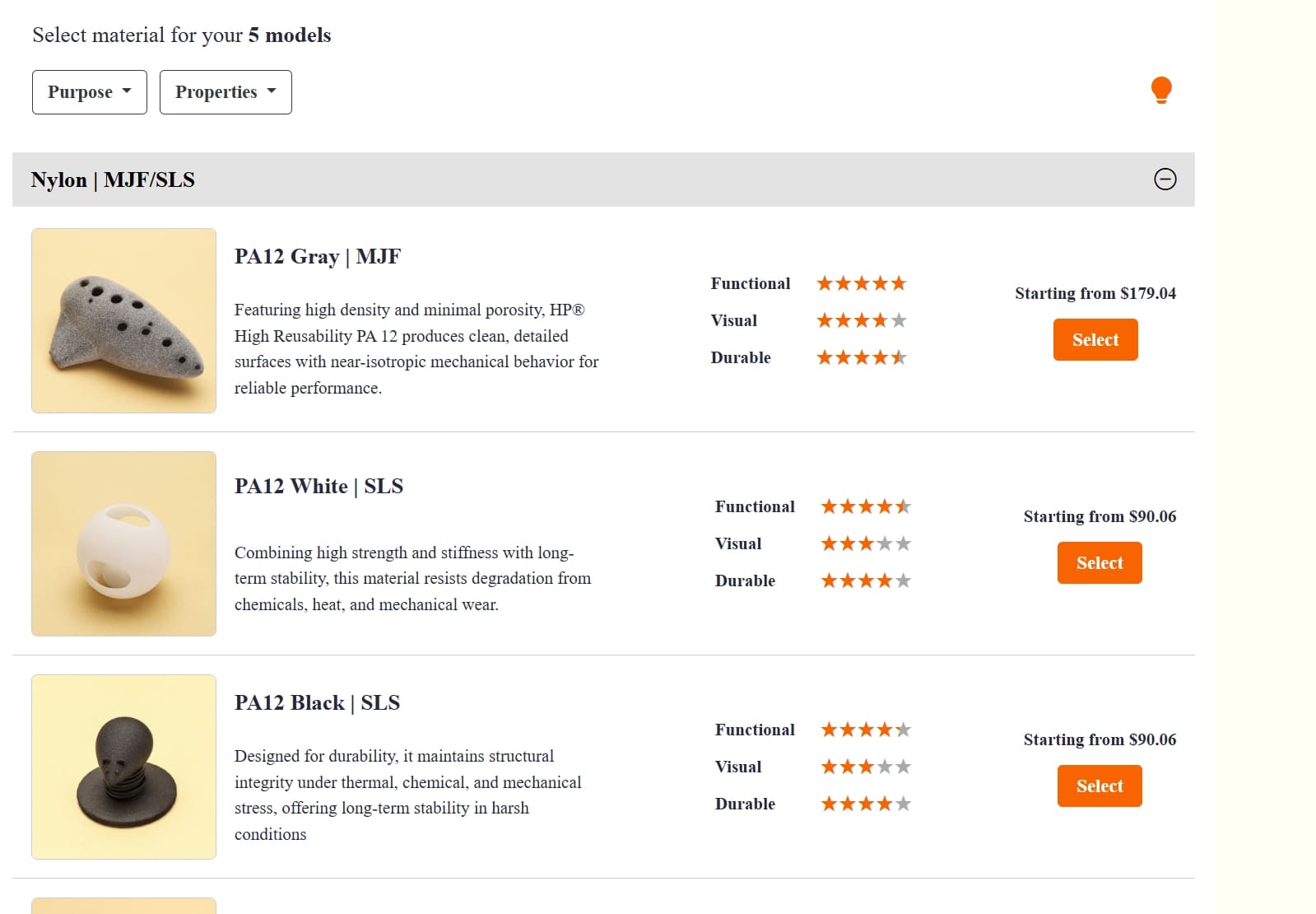
Task: Select PA12 White SLS material
Action: pos(1099,562)
